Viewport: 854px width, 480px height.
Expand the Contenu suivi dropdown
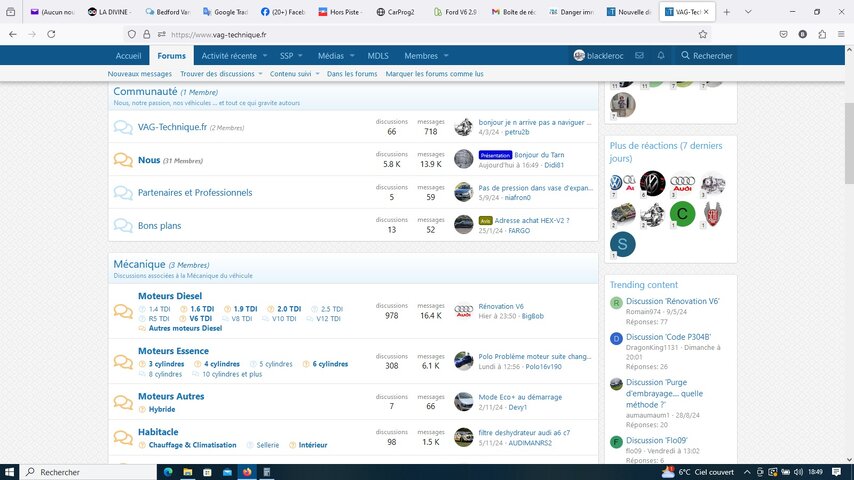[317, 74]
